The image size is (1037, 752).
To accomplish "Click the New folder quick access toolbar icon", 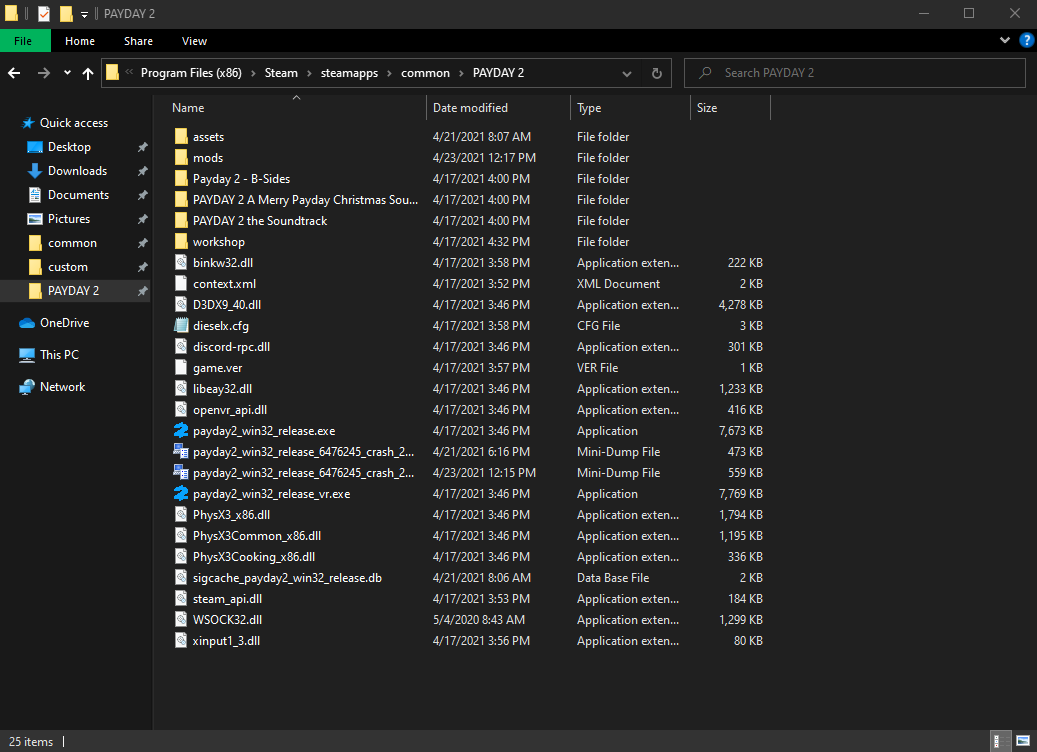I will click(65, 13).
